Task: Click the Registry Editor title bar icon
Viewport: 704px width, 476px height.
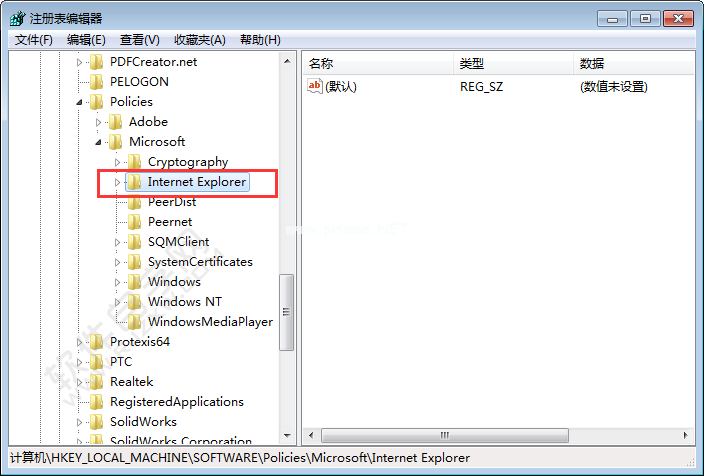Action: click(18, 18)
